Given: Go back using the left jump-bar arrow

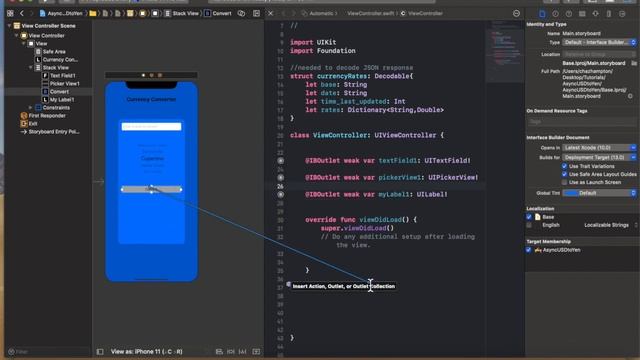Looking at the screenshot, I should point(22,13).
